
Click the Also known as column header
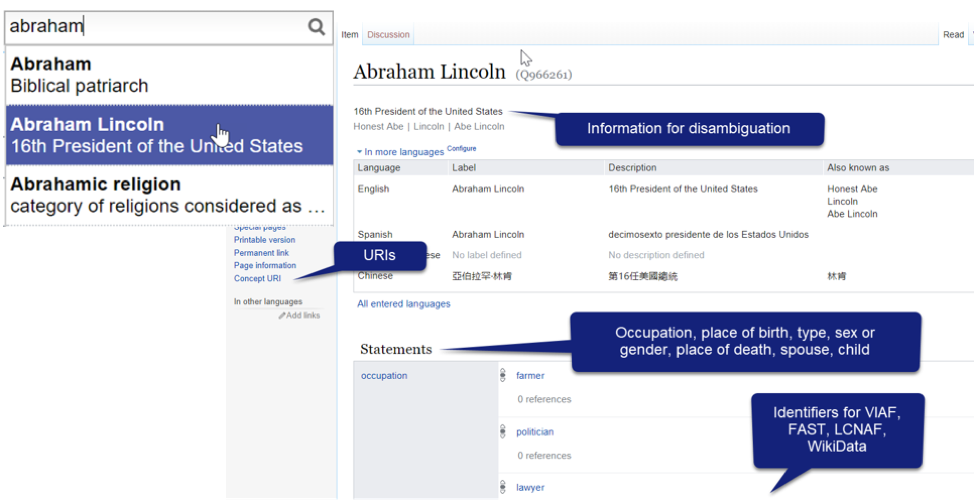[858, 168]
